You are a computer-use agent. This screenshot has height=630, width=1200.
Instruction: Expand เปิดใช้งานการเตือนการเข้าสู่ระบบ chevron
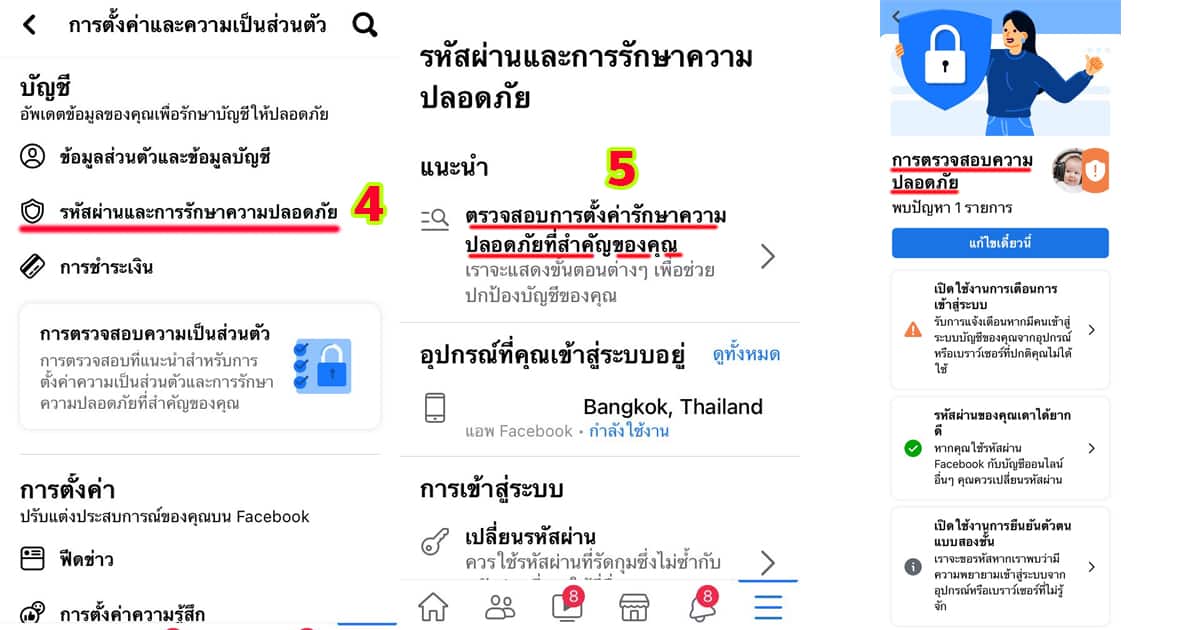[1091, 329]
